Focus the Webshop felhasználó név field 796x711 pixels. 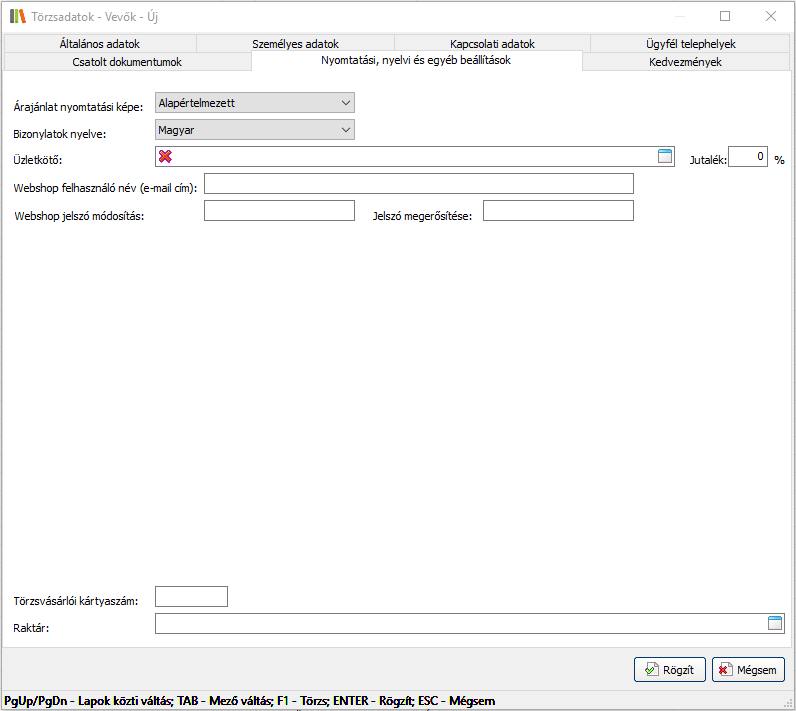tap(418, 184)
